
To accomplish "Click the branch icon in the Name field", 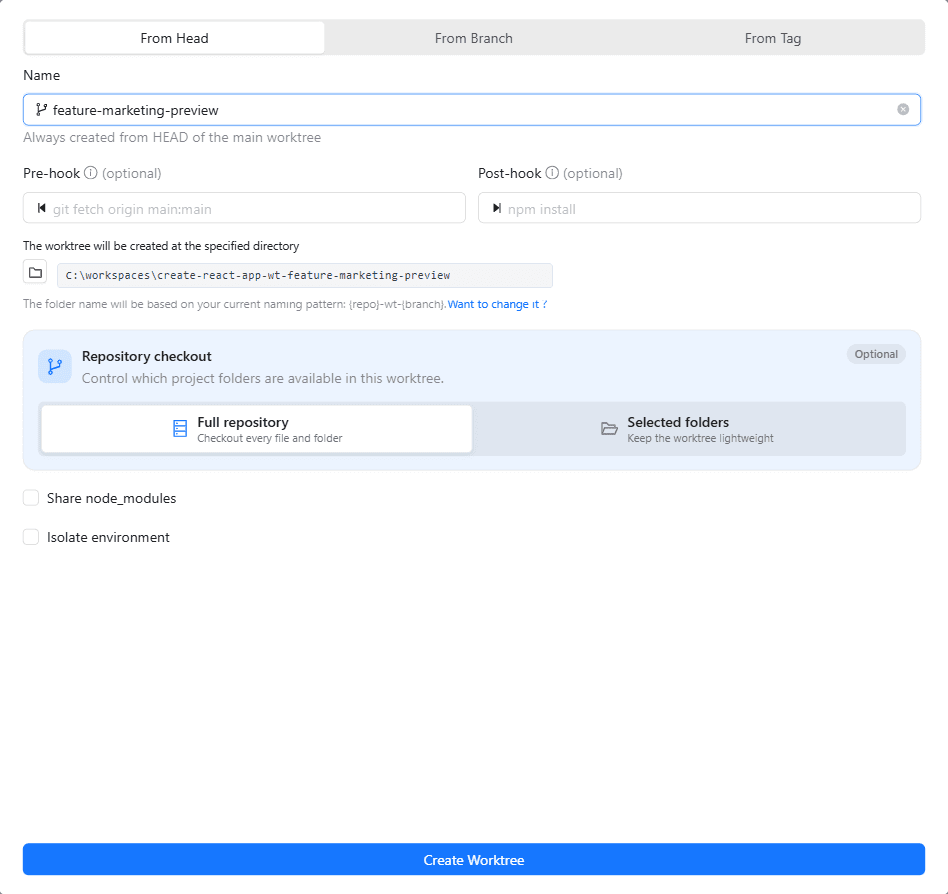I will pyautogui.click(x=41, y=109).
